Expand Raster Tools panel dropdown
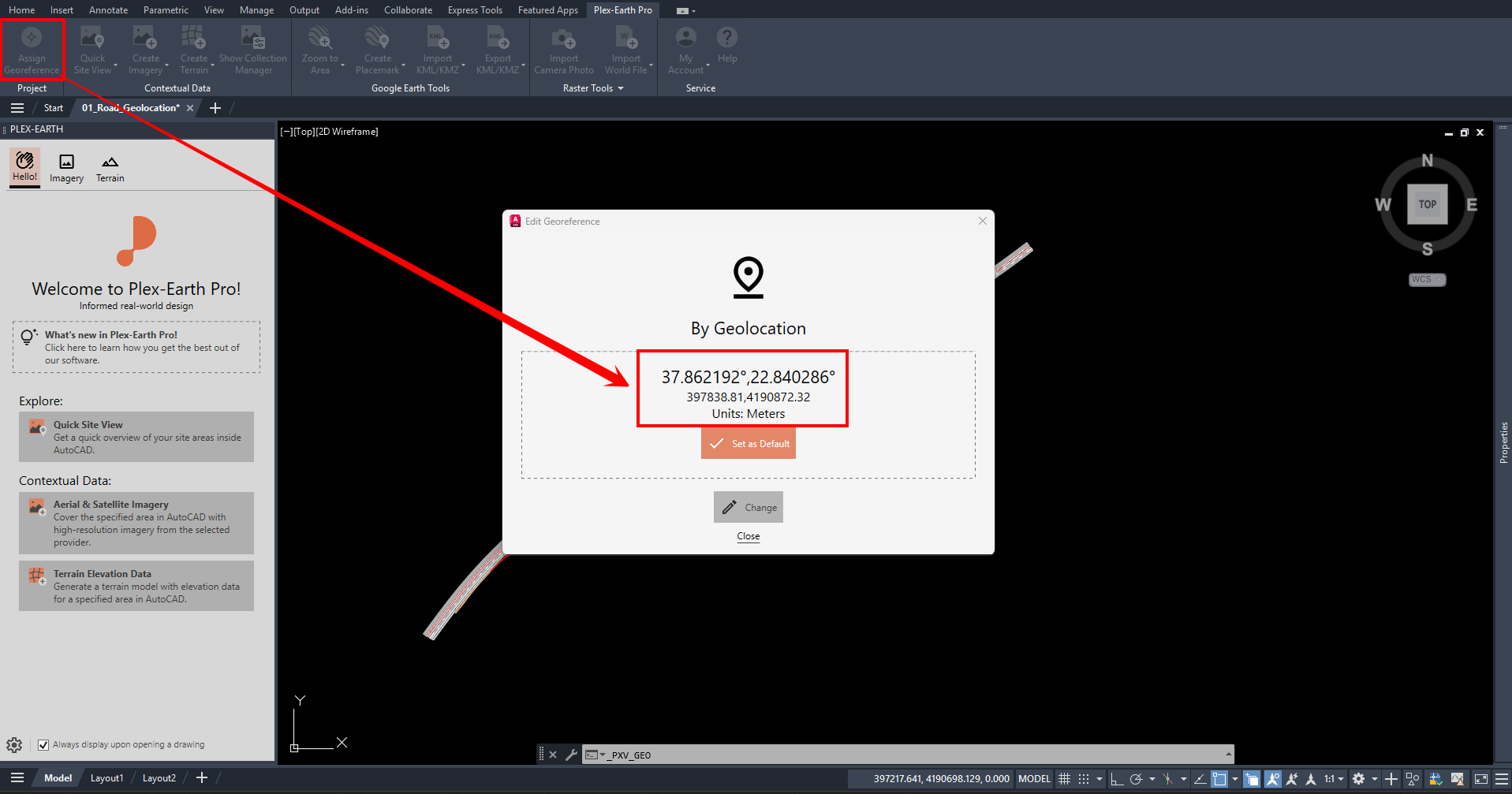Image resolution: width=1512 pixels, height=794 pixels. pos(621,88)
